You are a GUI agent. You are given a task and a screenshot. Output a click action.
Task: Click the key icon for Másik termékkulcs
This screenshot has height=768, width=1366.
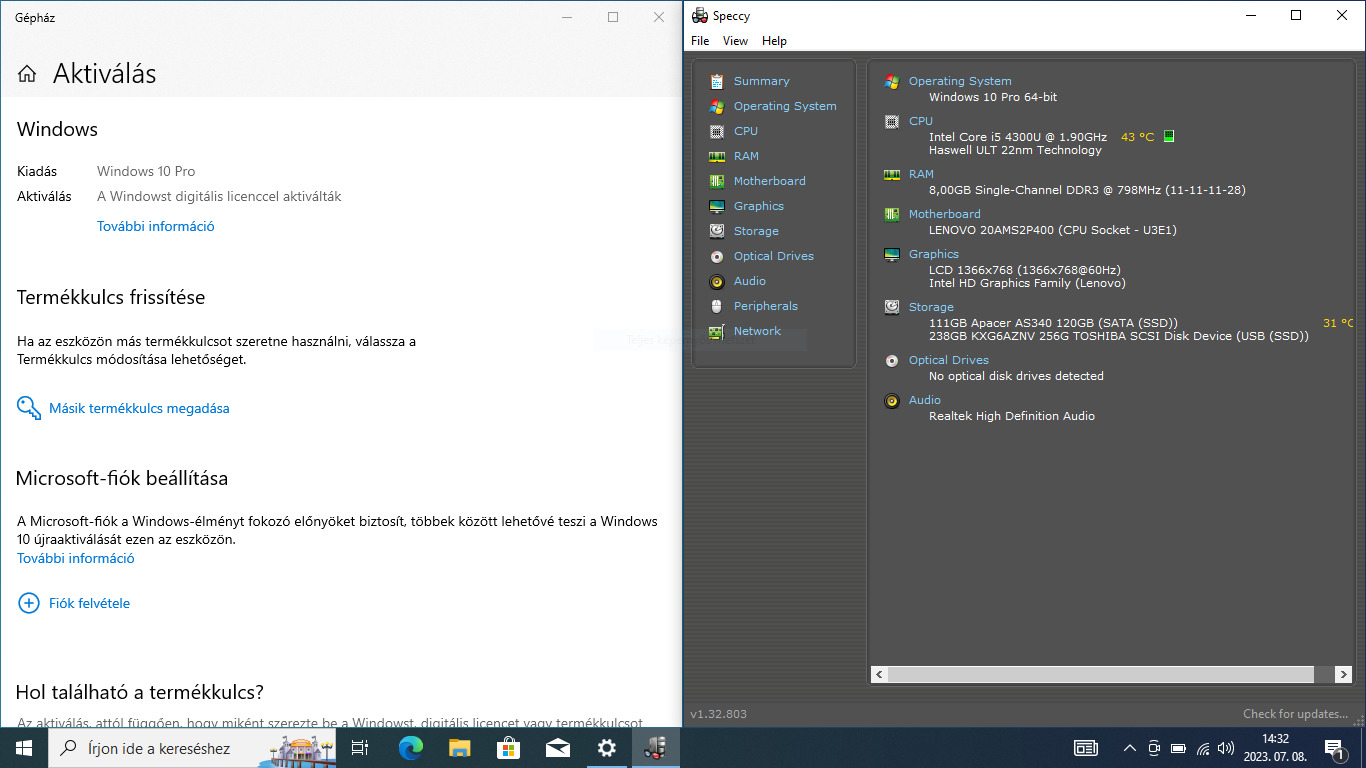[x=28, y=408]
